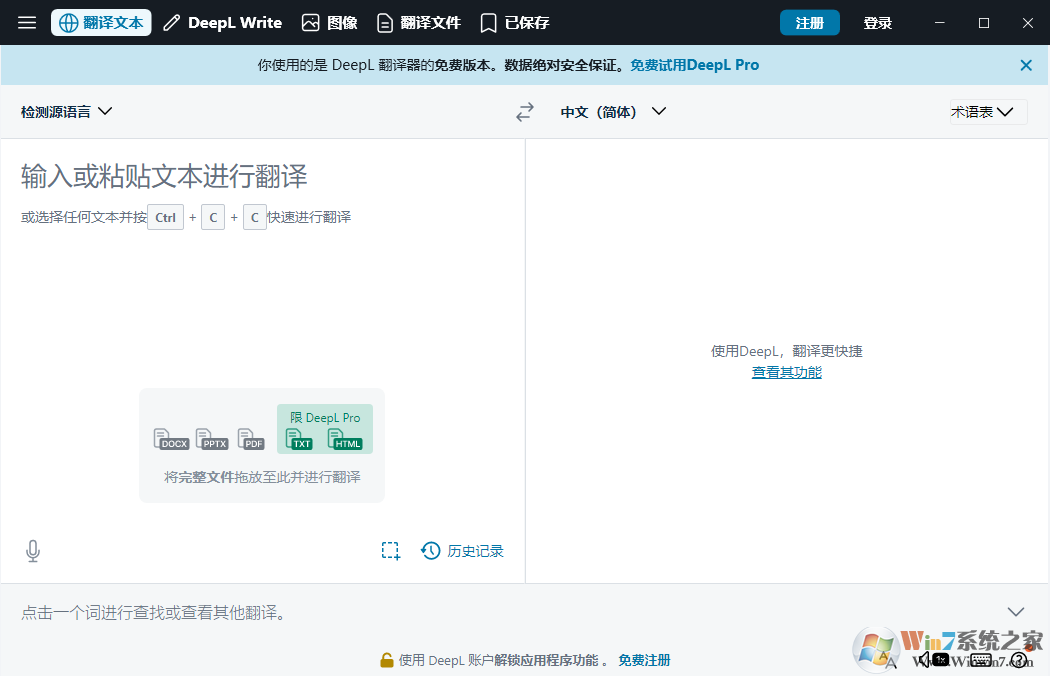Open 历史记录 translation history
This screenshot has width=1050, height=676.
coord(462,550)
